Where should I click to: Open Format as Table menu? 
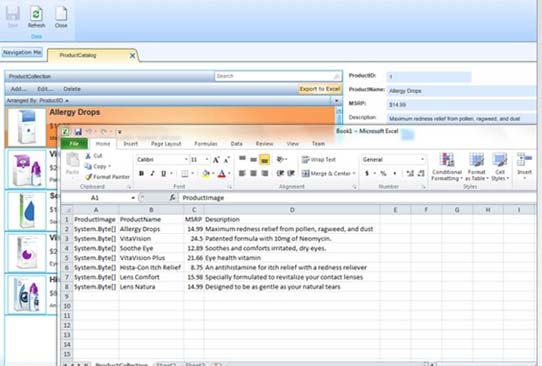(476, 167)
